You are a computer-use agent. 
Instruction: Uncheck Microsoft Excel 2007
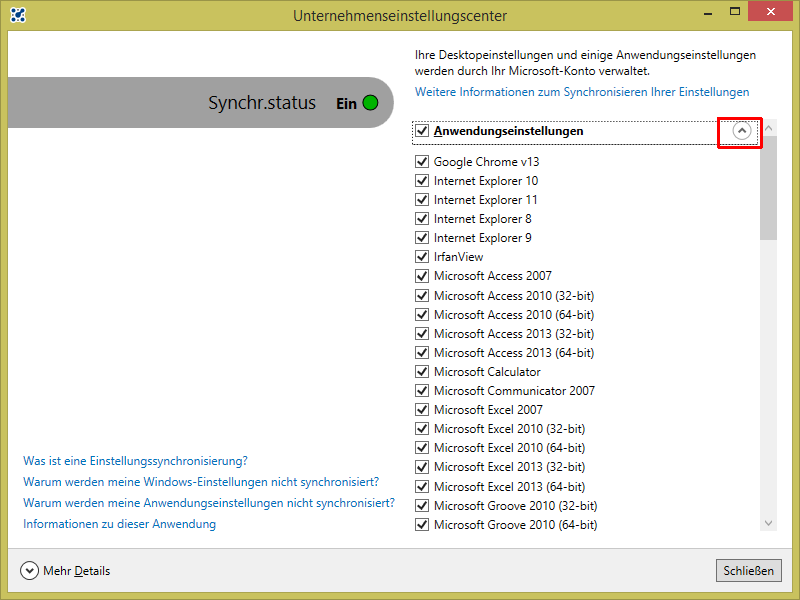(x=422, y=410)
